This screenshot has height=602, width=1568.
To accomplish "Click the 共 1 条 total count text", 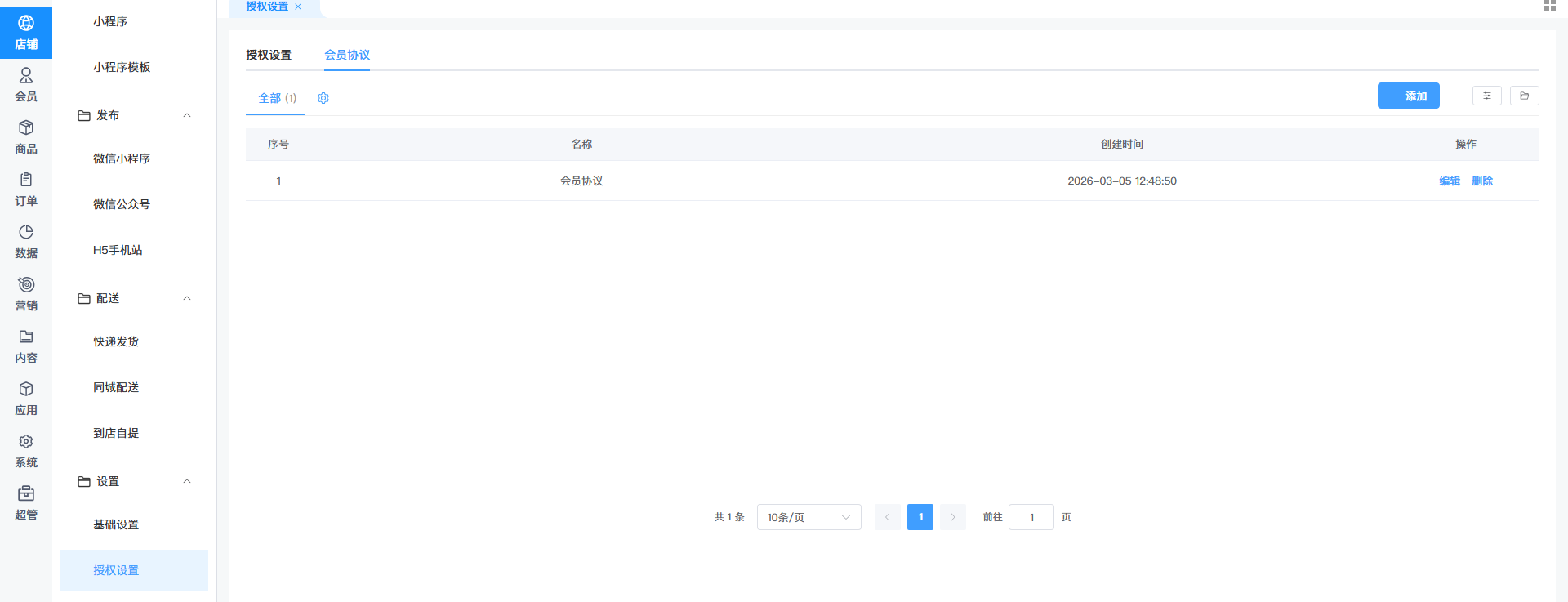I will (x=729, y=517).
